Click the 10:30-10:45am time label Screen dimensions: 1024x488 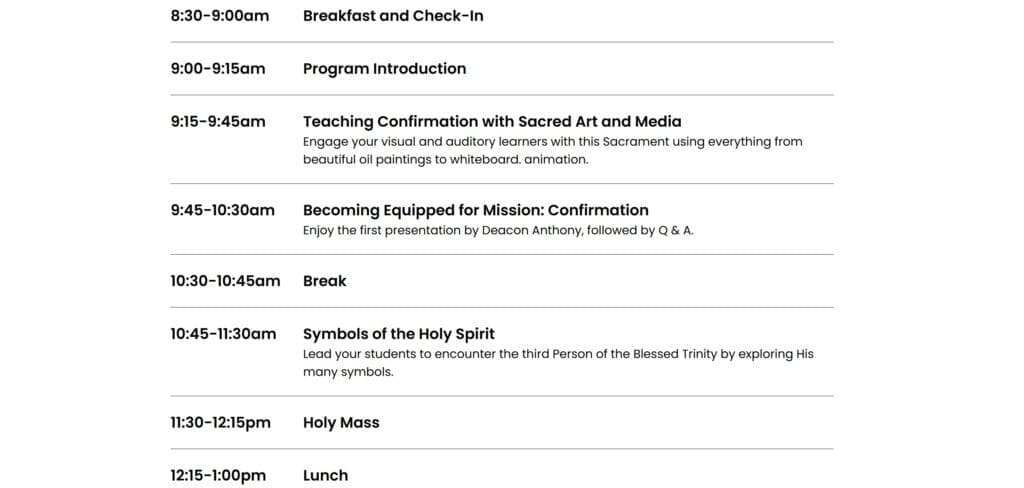[x=225, y=281]
